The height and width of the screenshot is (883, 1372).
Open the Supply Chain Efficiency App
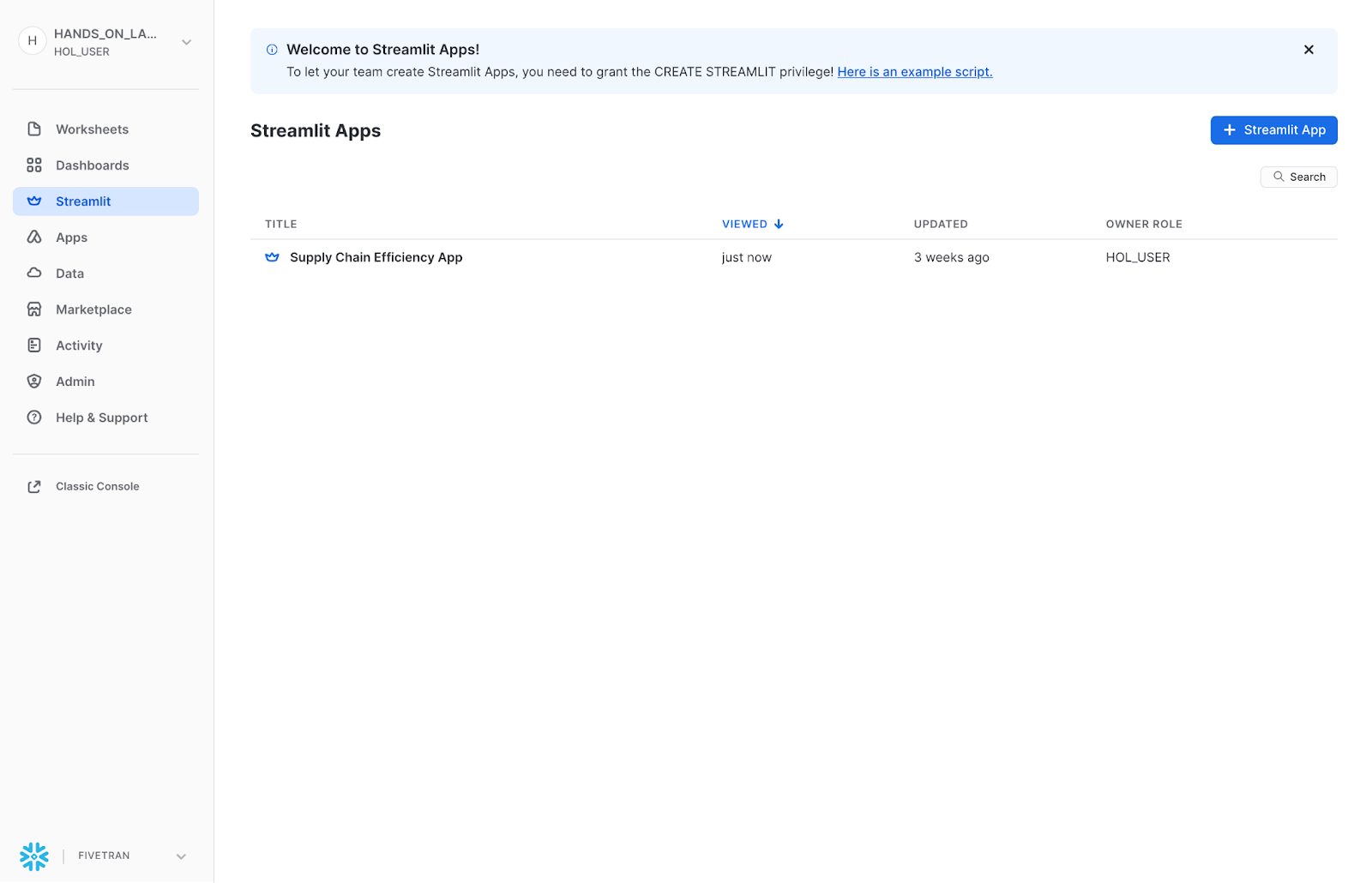click(x=376, y=257)
